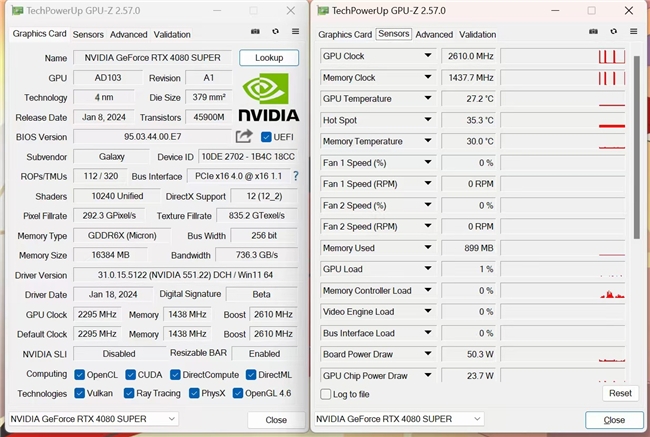This screenshot has height=437, width=650.
Task: Toggle the UEFI checkbox
Action: pos(266,137)
